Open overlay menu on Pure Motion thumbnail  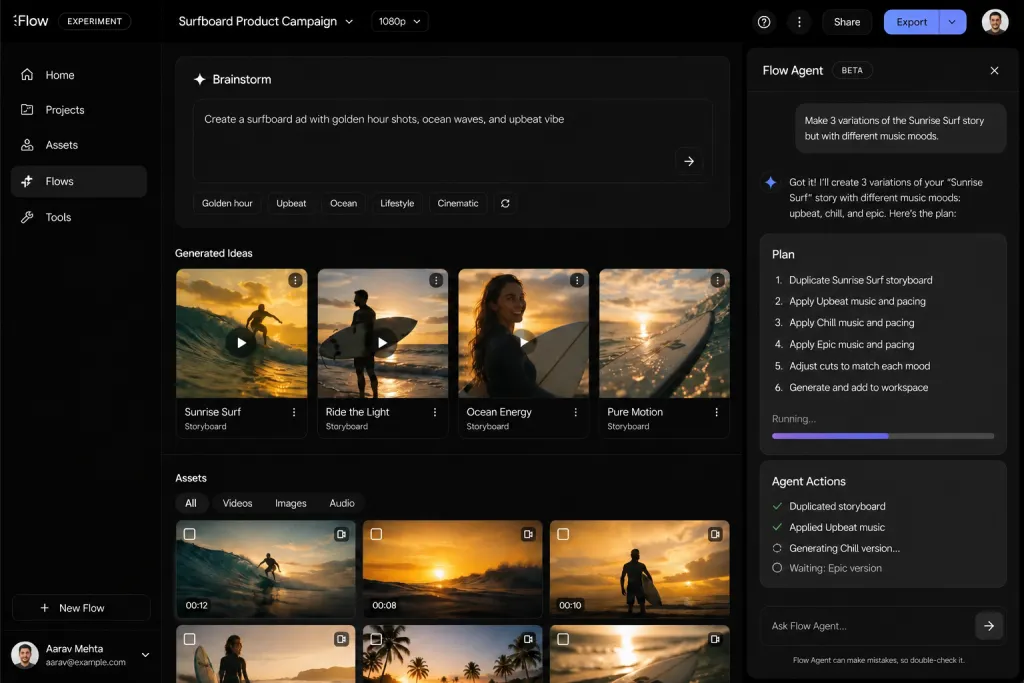(718, 280)
